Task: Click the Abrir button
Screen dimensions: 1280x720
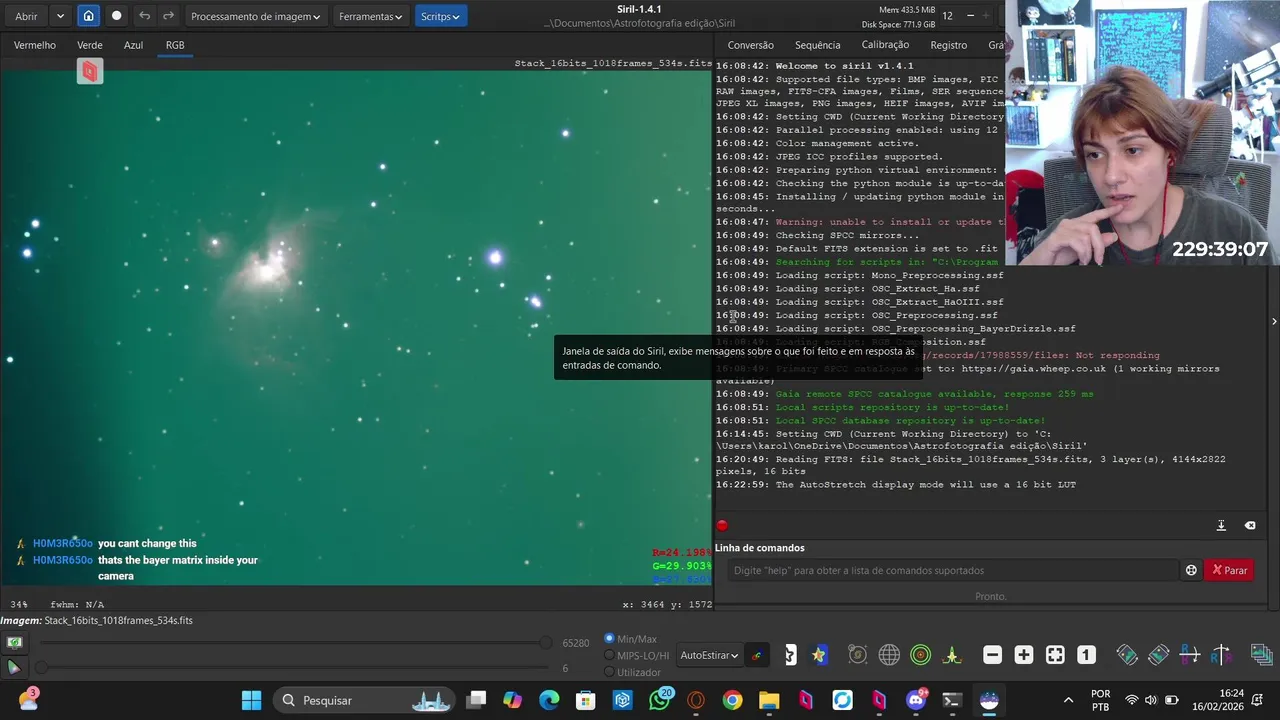Action: (26, 16)
